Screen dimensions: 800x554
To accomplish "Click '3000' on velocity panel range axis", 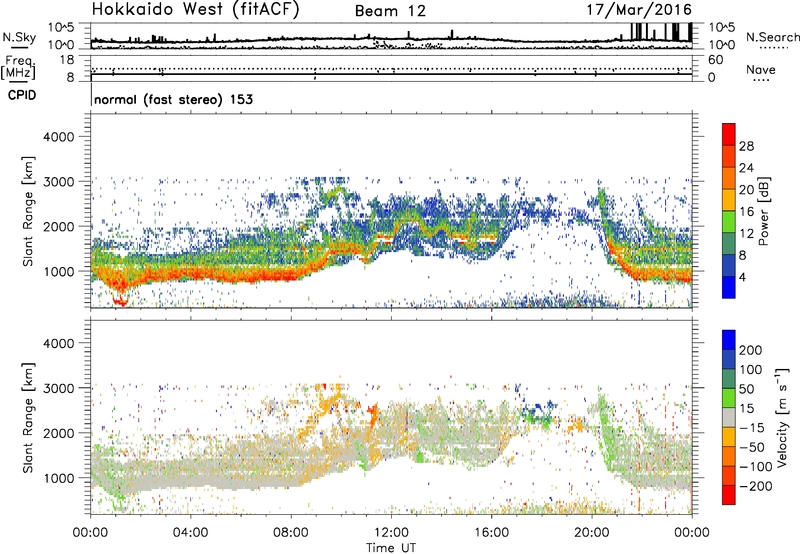I will click(x=58, y=388).
